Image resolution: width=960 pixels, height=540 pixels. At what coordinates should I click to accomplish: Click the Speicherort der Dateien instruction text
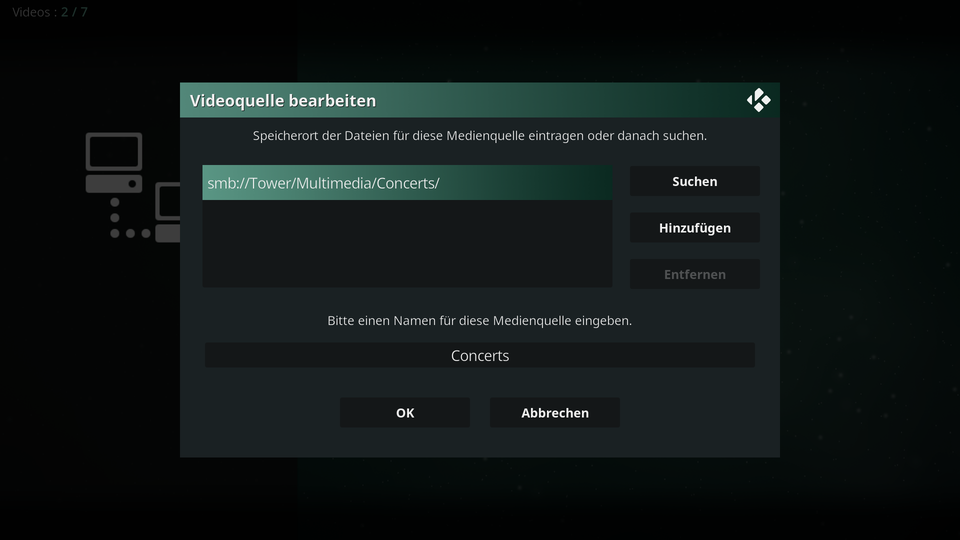(x=479, y=135)
